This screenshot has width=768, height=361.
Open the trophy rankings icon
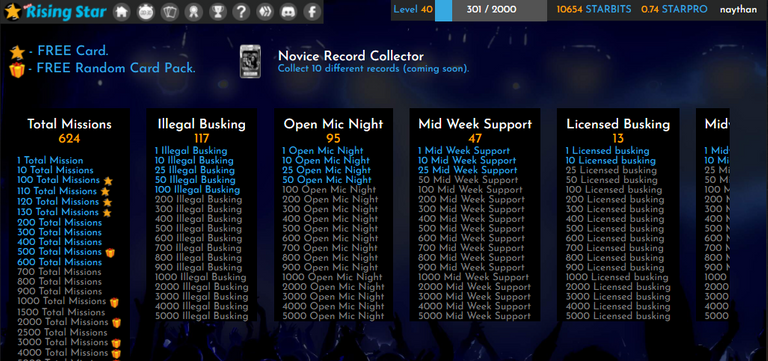[217, 12]
